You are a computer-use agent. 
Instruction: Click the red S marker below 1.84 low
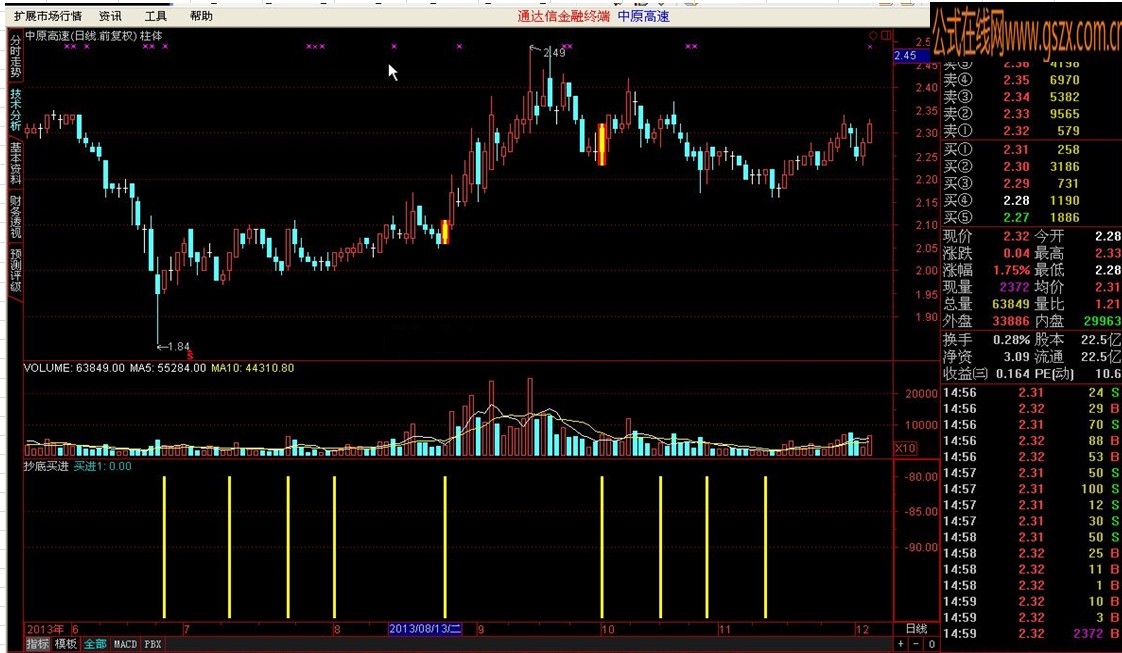point(189,354)
